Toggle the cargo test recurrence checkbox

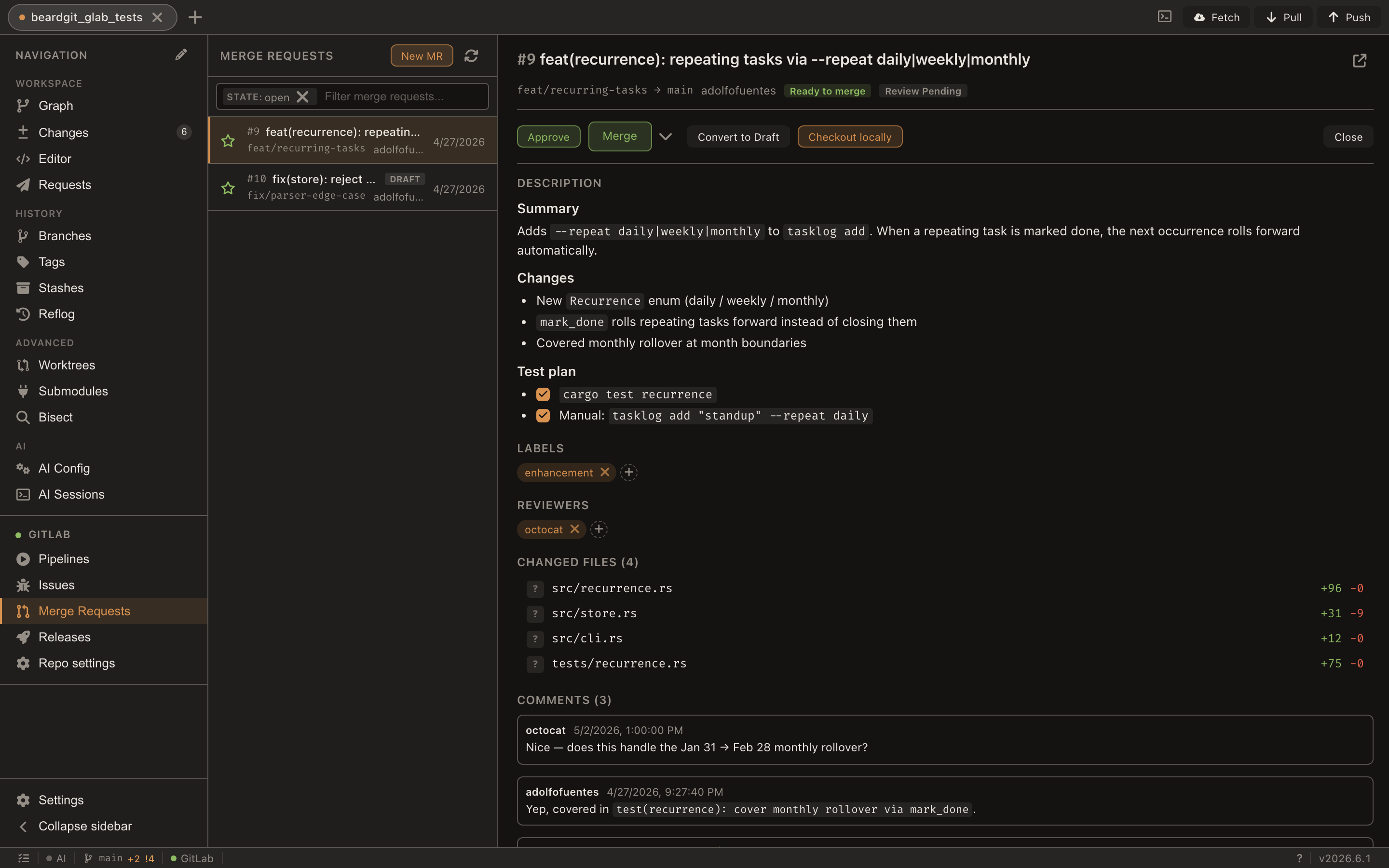[543, 394]
